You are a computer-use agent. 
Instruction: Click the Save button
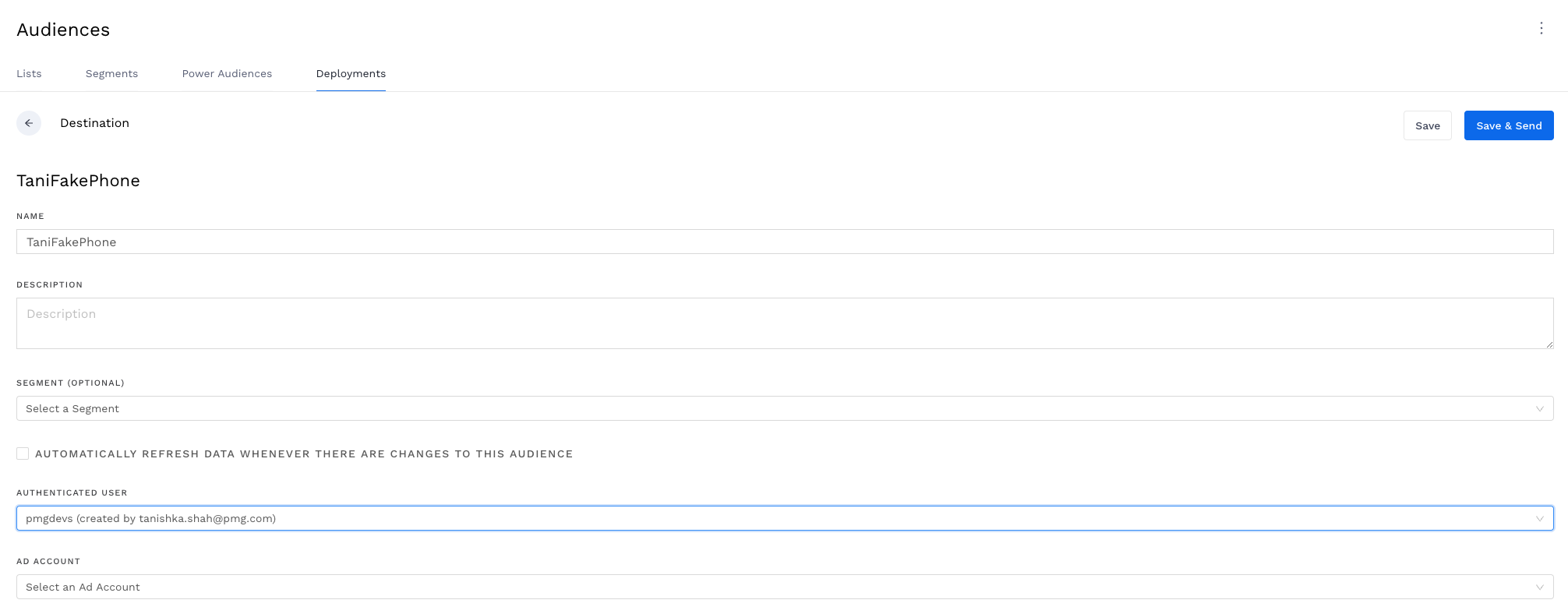click(x=1427, y=125)
